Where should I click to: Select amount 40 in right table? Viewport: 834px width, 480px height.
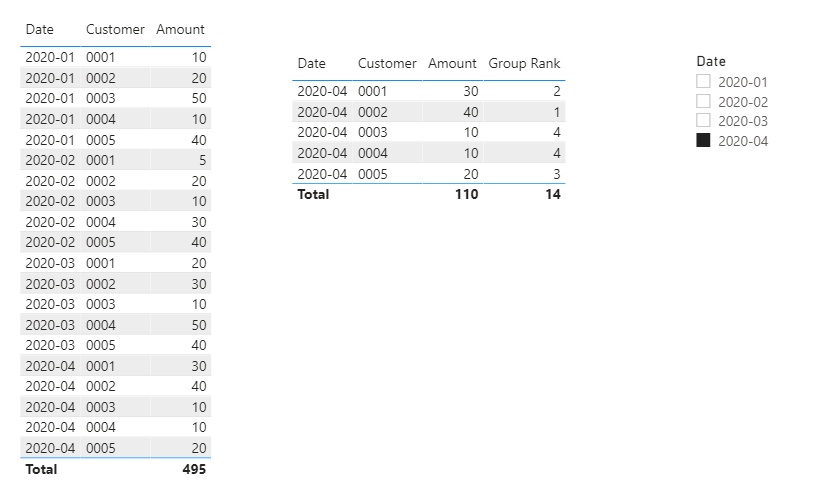[x=471, y=112]
